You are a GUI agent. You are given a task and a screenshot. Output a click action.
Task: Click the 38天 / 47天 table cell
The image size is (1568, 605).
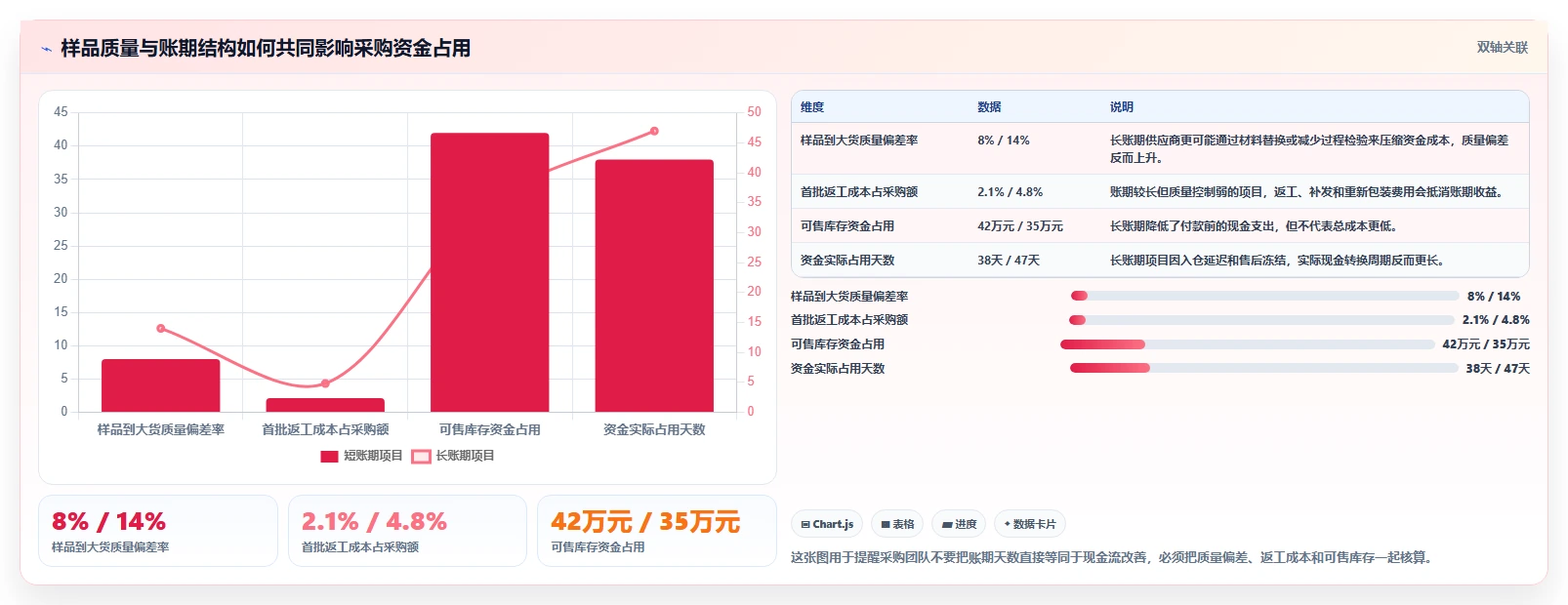pos(1009,261)
